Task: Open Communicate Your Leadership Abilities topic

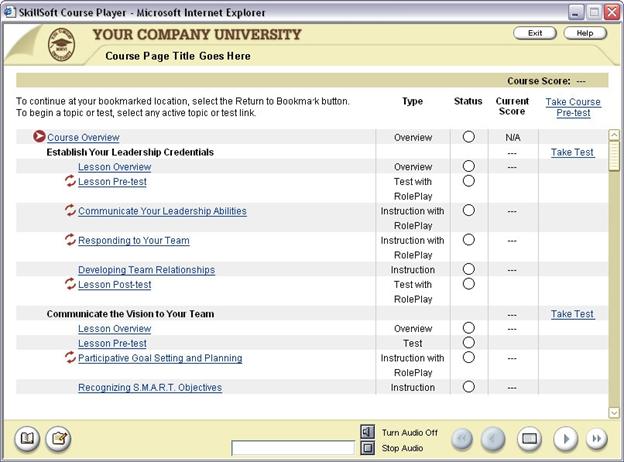Action: click(x=162, y=211)
